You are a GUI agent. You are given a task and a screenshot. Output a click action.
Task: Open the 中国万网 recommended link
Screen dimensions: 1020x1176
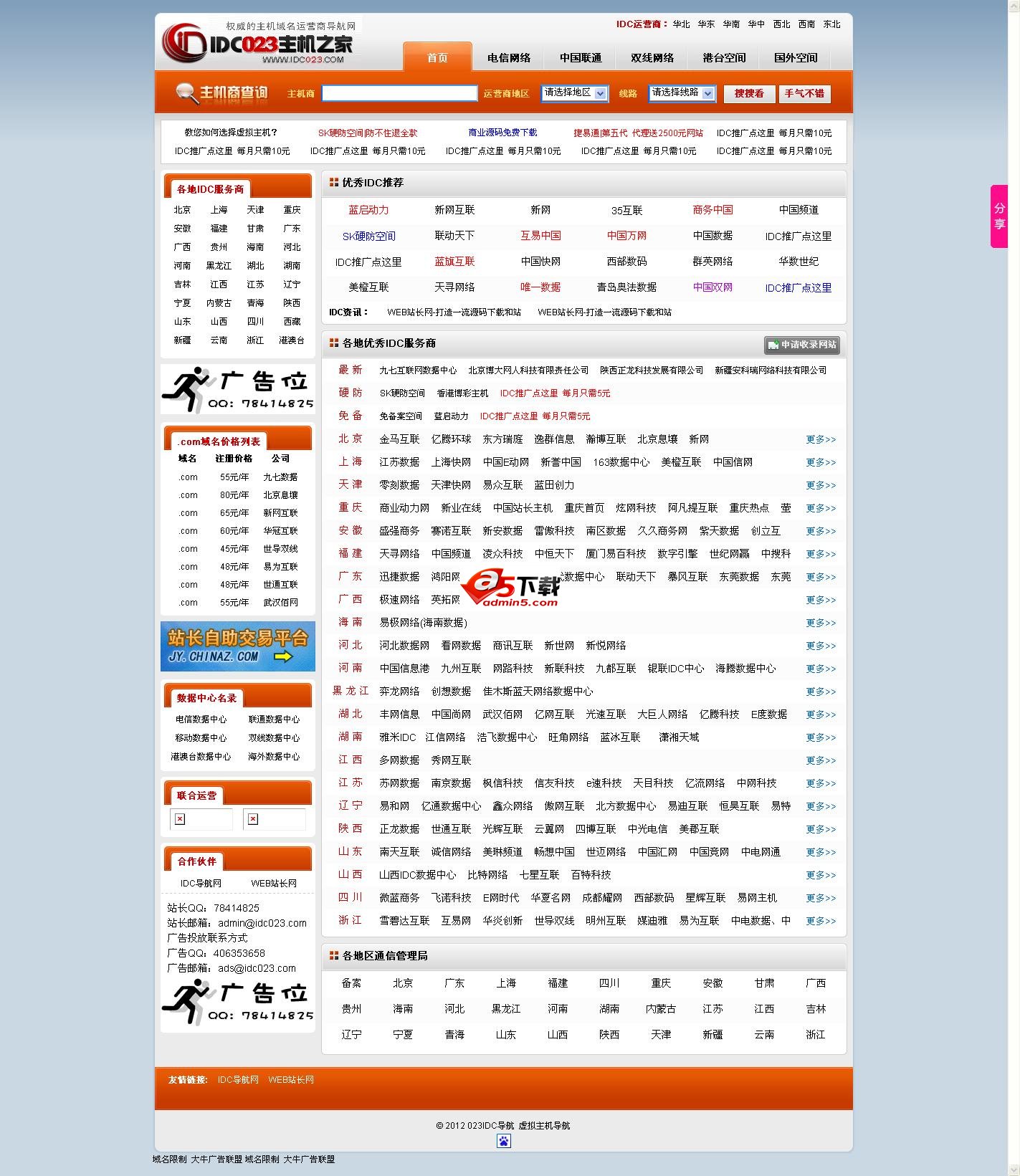626,236
